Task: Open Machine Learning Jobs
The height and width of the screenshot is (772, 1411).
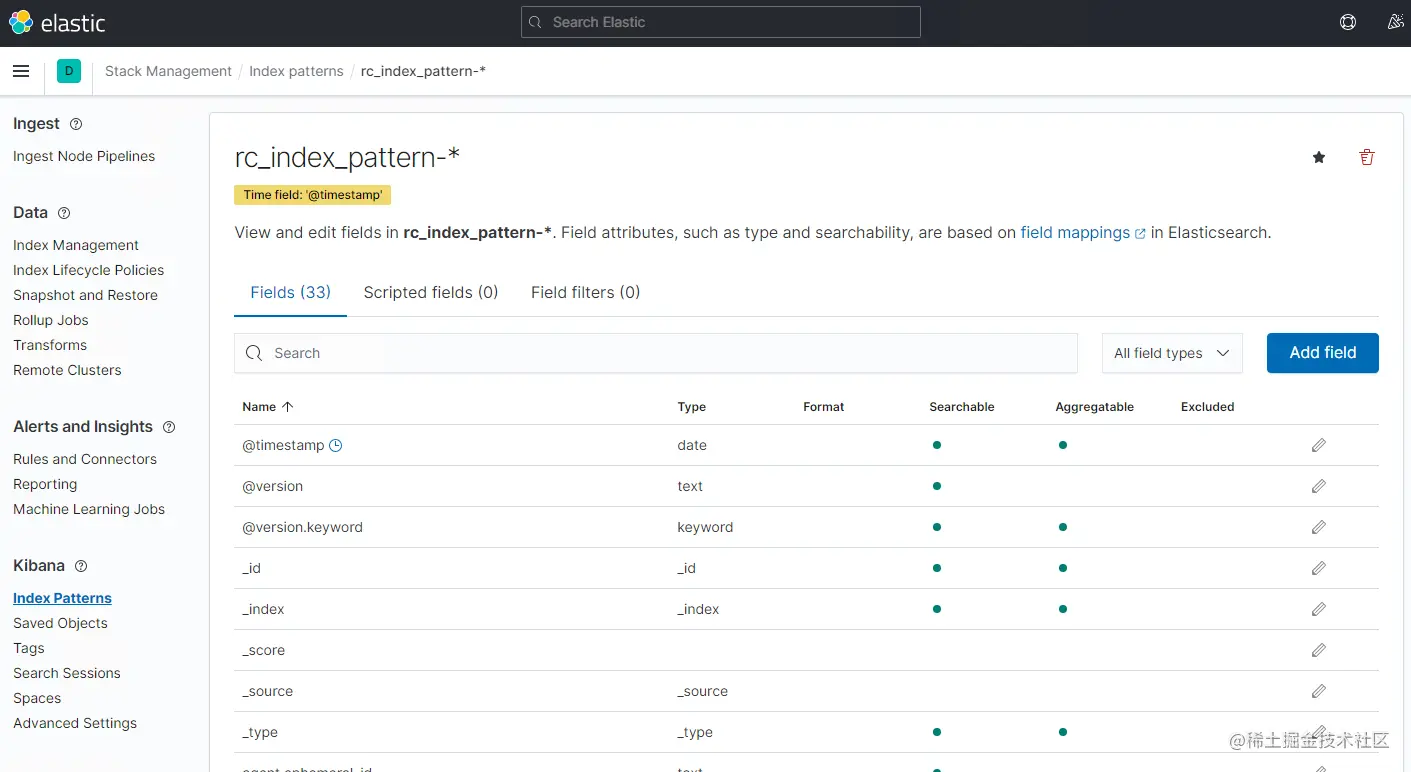Action: 89,509
